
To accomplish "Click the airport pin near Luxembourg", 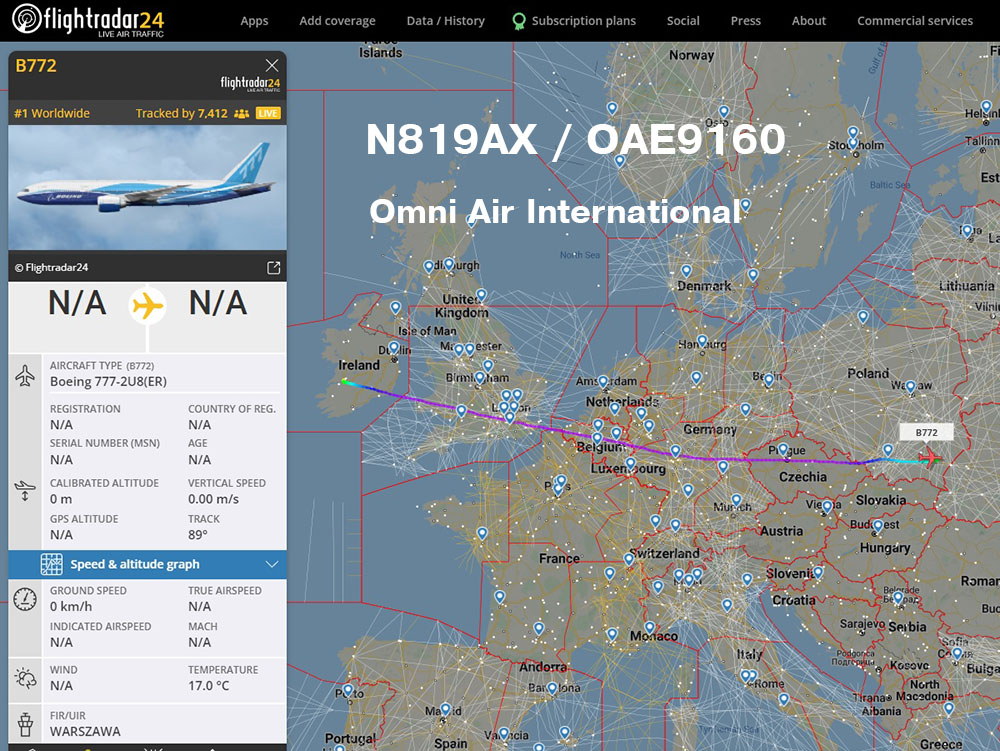I will coord(630,463).
